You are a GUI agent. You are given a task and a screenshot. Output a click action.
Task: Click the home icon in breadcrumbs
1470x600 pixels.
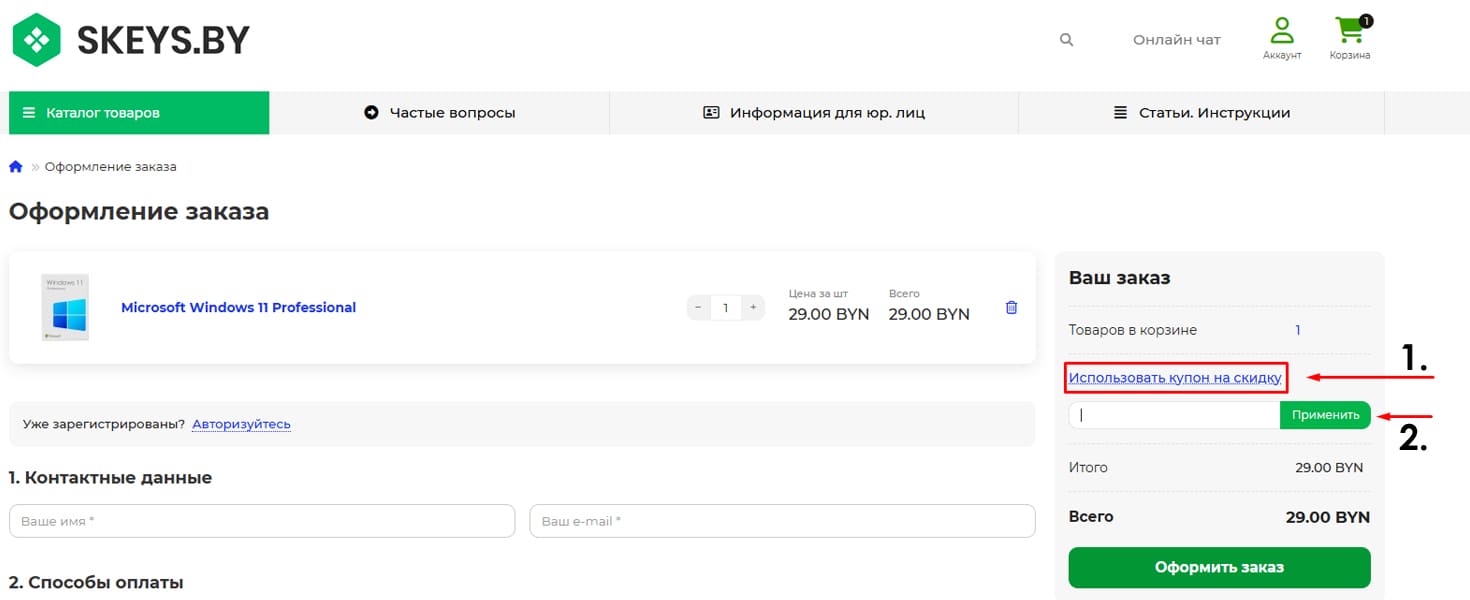tap(16, 167)
